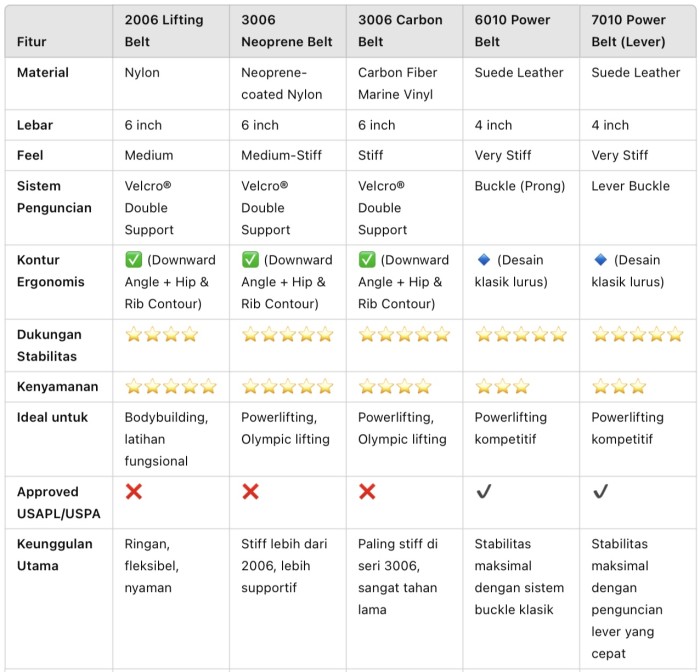Screen dimensions: 700x672
Task: Click four-star Kenyamanan rating of 3006 Carbon Belt
Action: (x=395, y=386)
